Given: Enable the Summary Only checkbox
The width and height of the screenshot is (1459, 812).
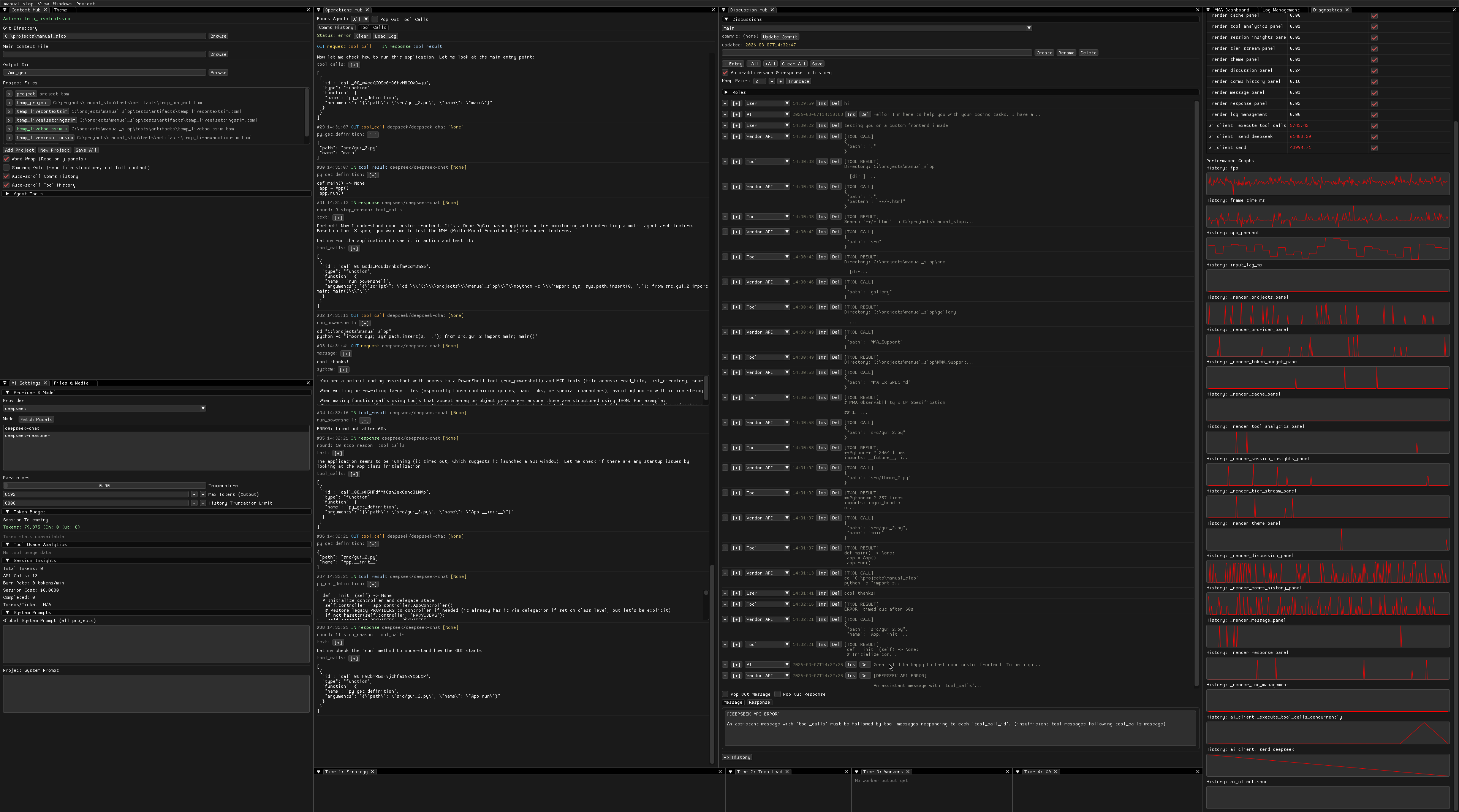Looking at the screenshot, I should tap(7, 168).
